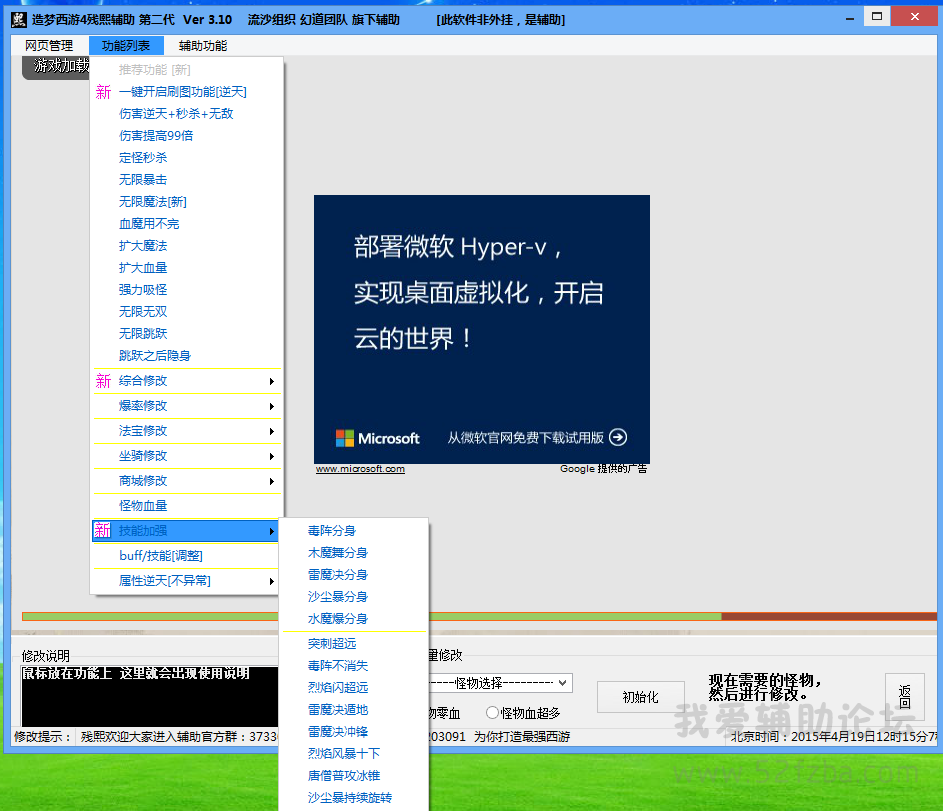Click the Hyper-v advertisement banner

click(x=482, y=329)
